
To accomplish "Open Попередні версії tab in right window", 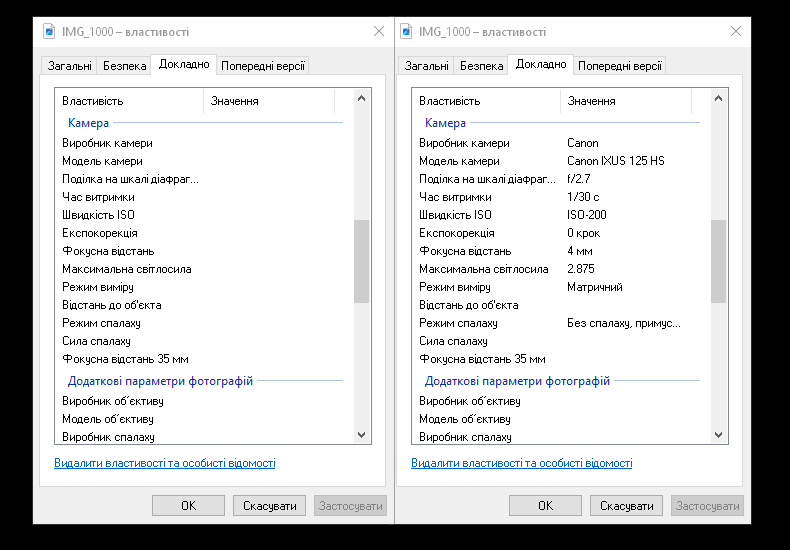I will (x=619, y=65).
